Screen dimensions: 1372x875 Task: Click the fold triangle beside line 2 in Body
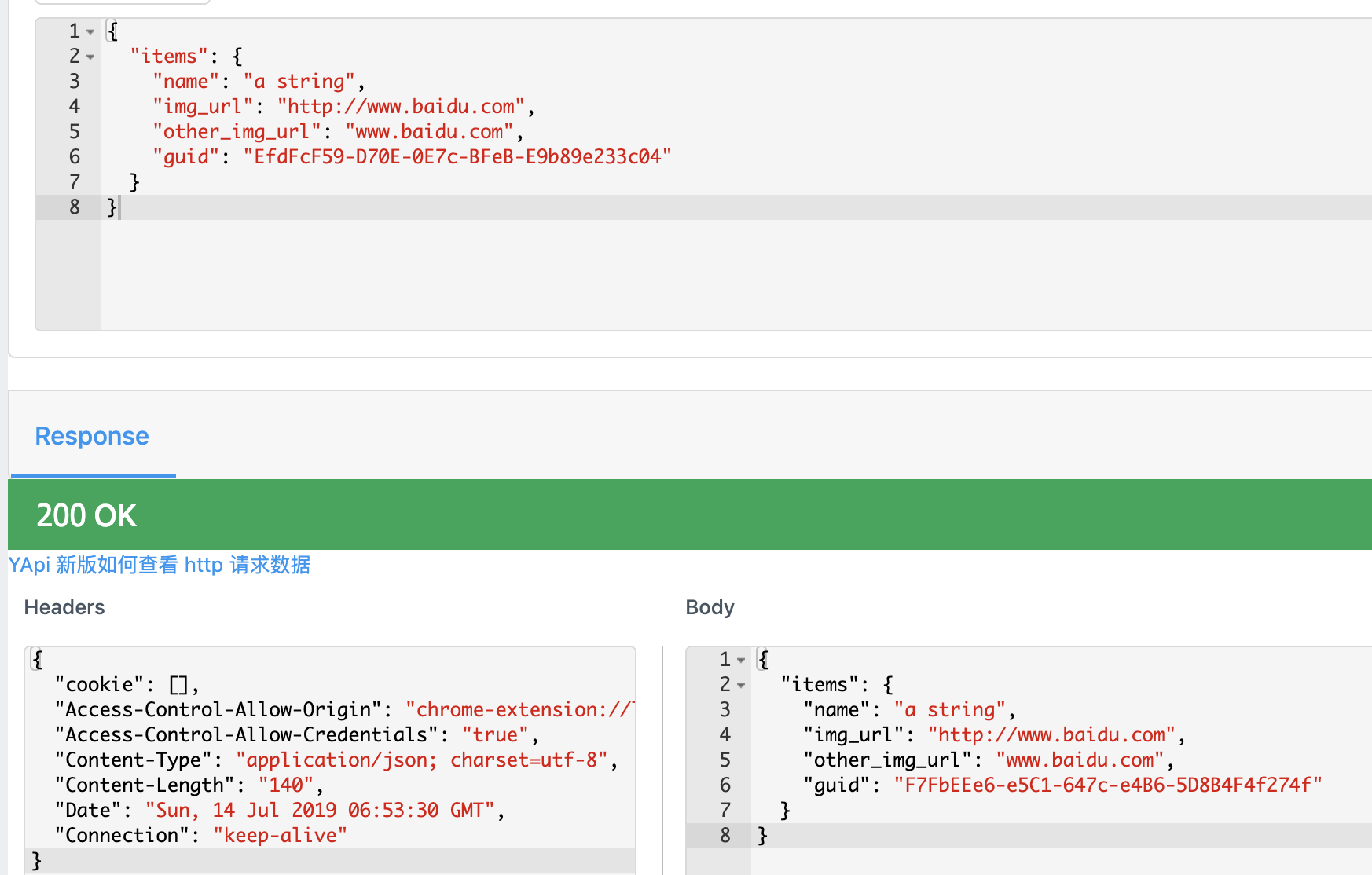739,685
